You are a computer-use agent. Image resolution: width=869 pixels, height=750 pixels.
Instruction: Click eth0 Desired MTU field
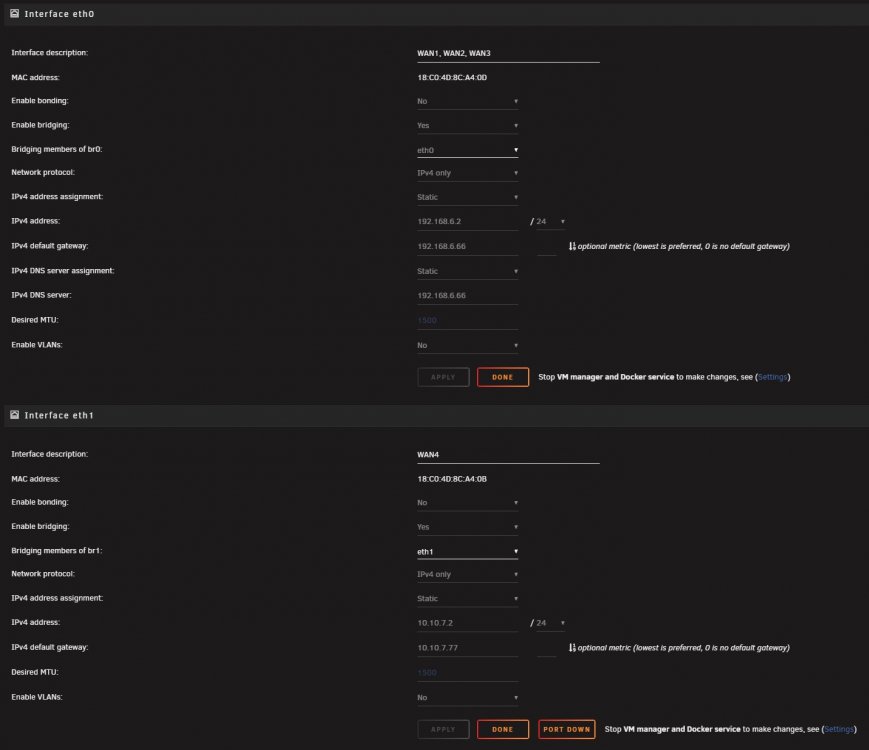click(467, 321)
